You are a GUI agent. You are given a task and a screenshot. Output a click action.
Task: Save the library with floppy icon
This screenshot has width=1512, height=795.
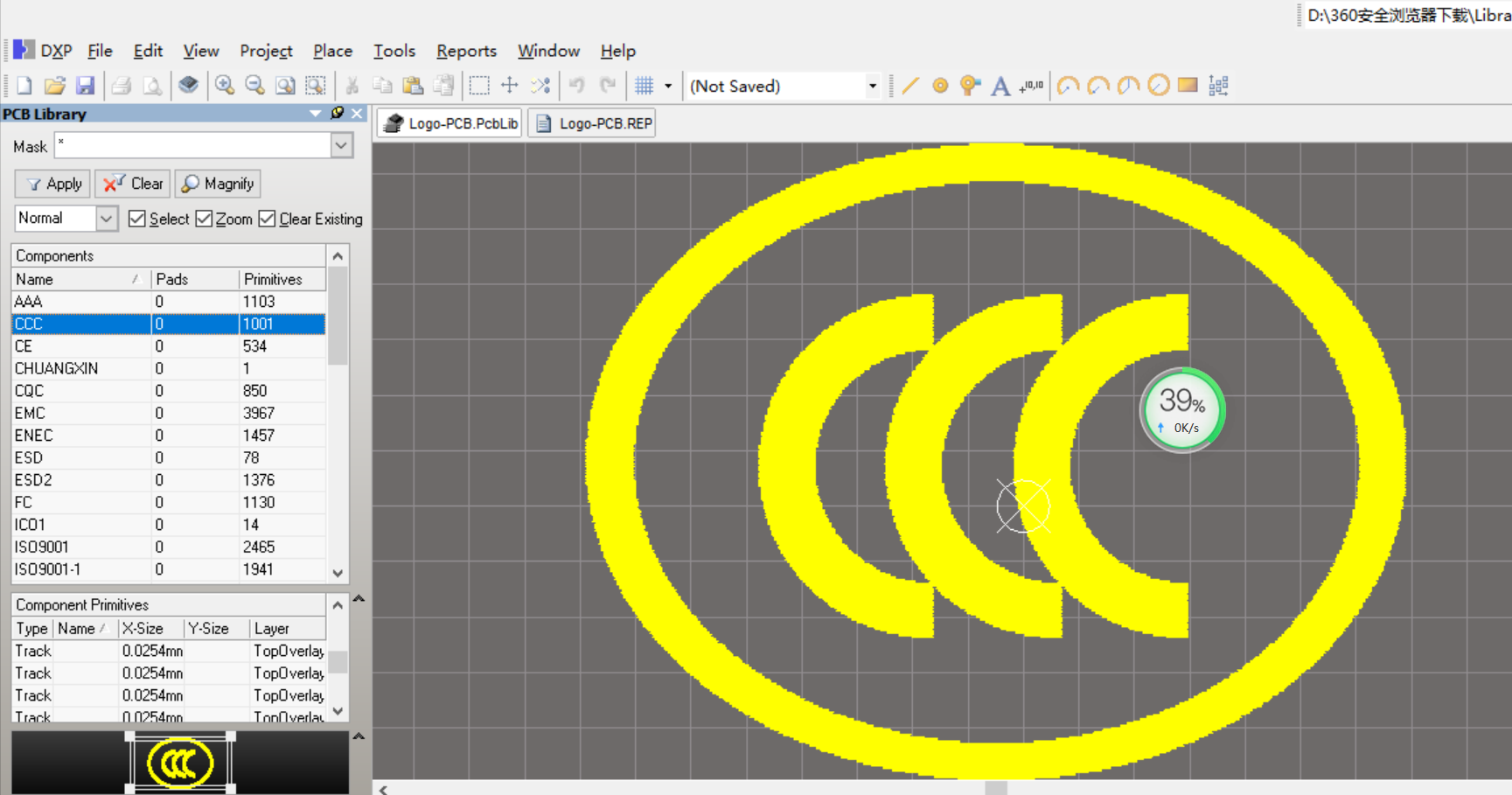click(x=85, y=86)
